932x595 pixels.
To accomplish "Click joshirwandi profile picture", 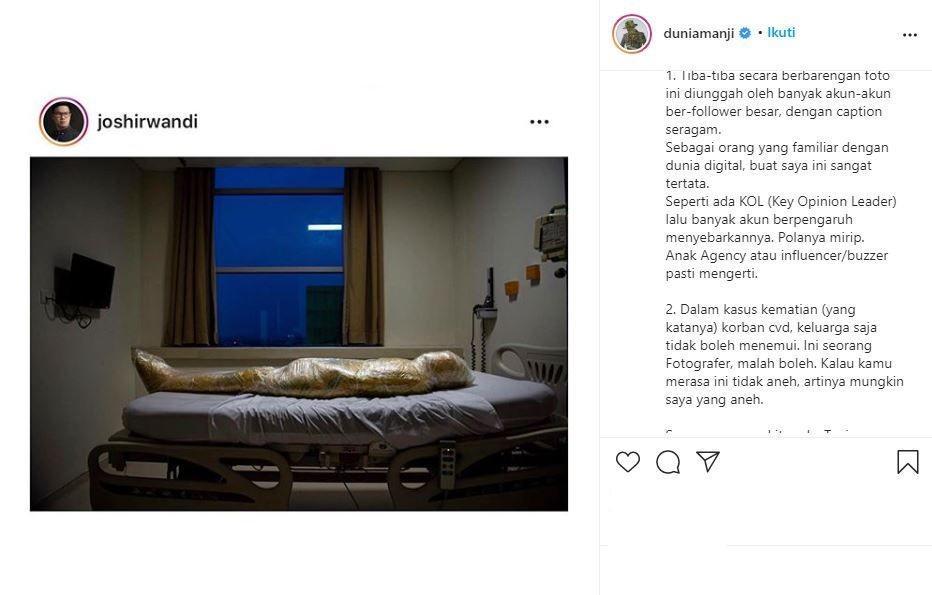I will [x=64, y=121].
